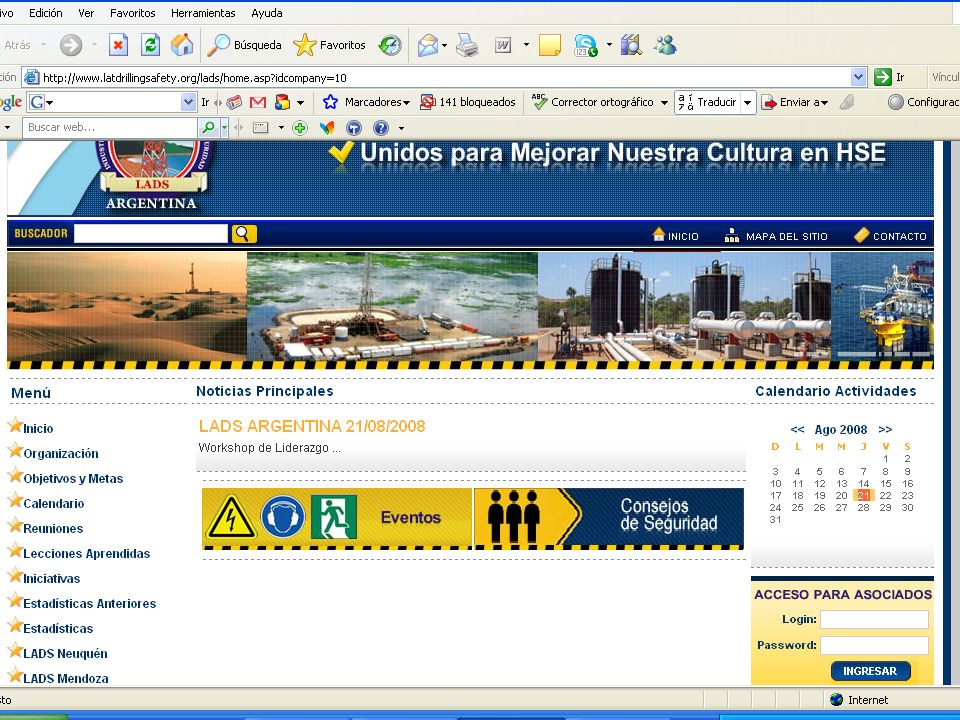Image resolution: width=960 pixels, height=720 pixels.
Task: Open the Messenger people icon
Action: click(x=665, y=45)
